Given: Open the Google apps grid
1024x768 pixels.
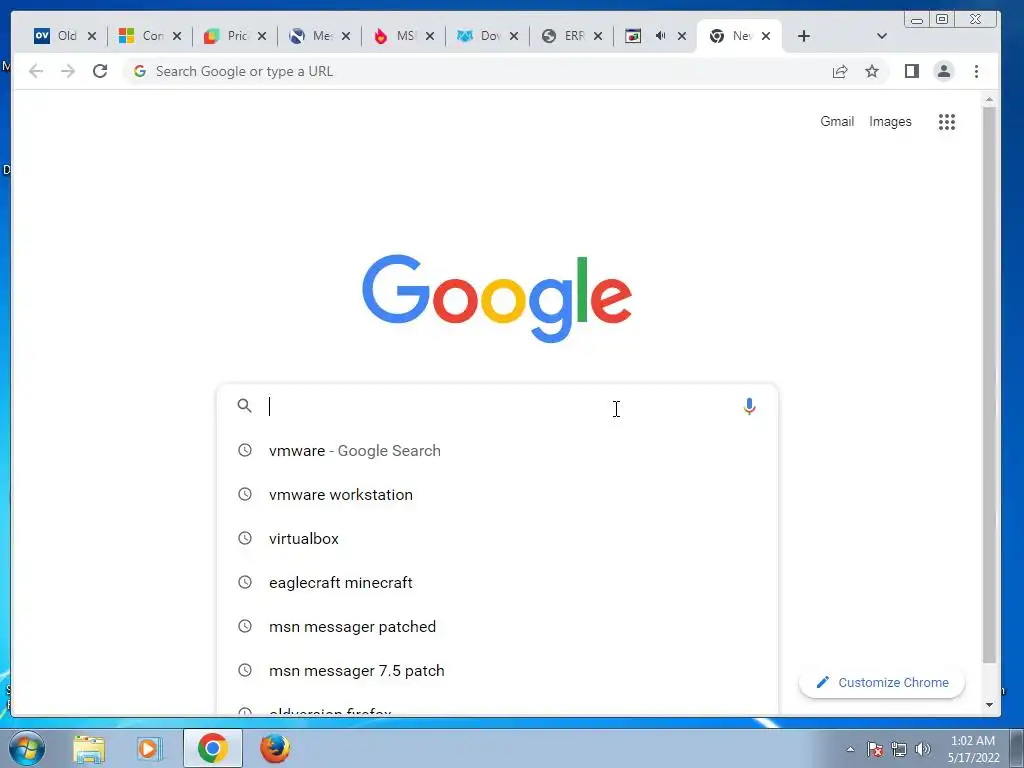Looking at the screenshot, I should pyautogui.click(x=947, y=121).
